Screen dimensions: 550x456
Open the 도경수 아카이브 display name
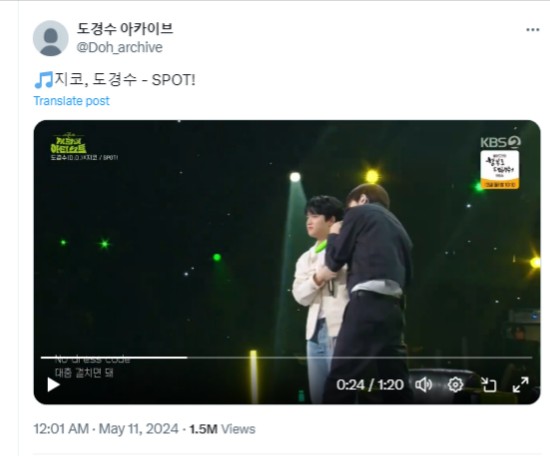click(x=125, y=29)
